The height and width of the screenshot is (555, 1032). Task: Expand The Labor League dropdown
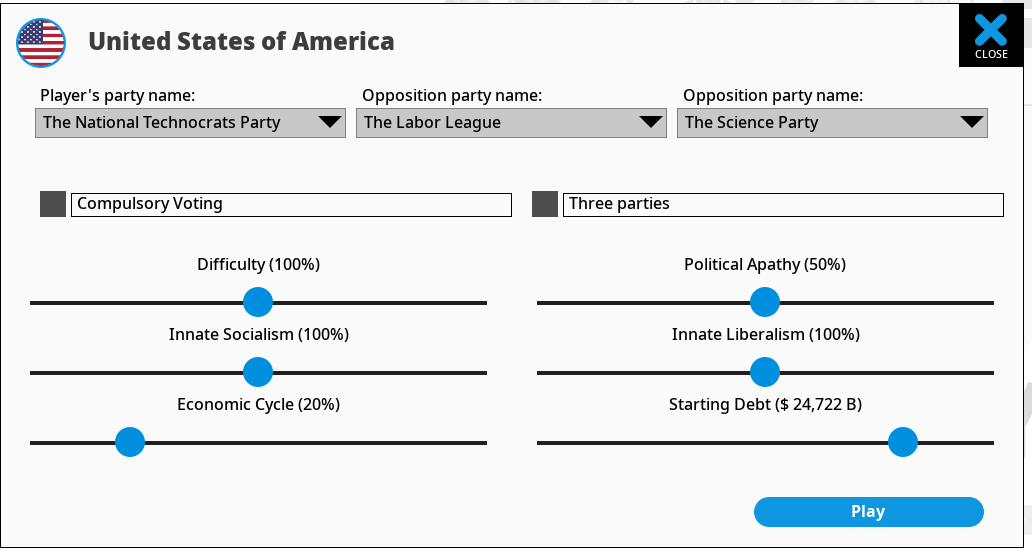[511, 123]
